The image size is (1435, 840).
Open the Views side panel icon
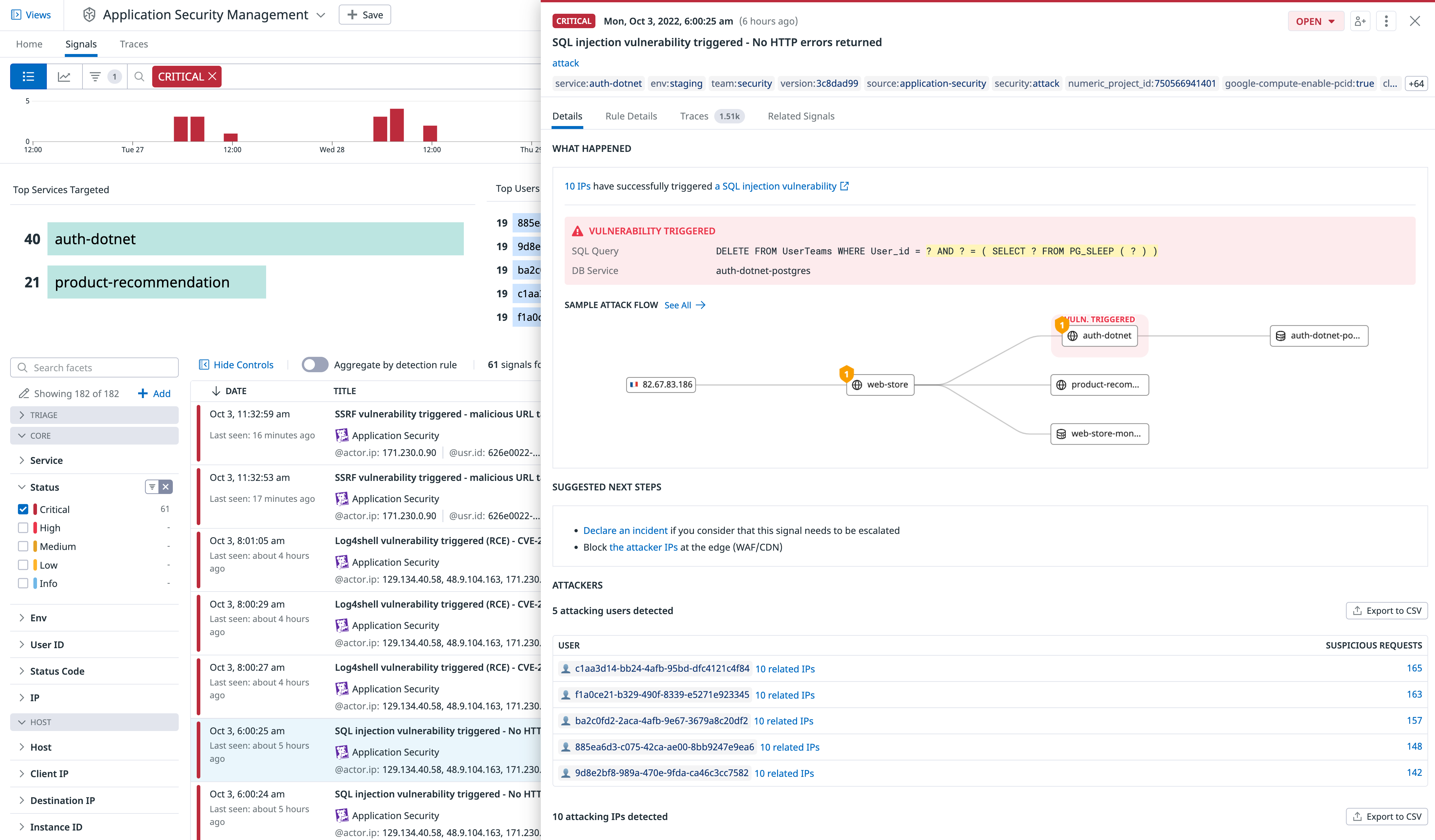pos(17,15)
